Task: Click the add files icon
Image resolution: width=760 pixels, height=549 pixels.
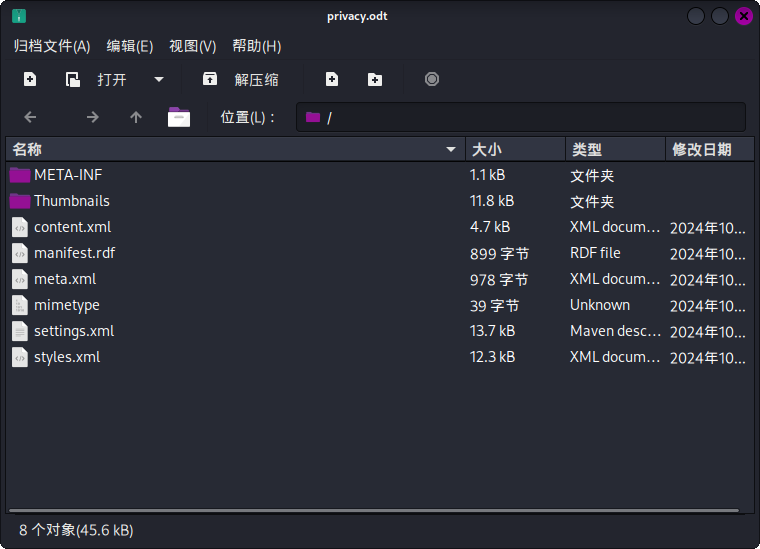Action: [x=332, y=79]
